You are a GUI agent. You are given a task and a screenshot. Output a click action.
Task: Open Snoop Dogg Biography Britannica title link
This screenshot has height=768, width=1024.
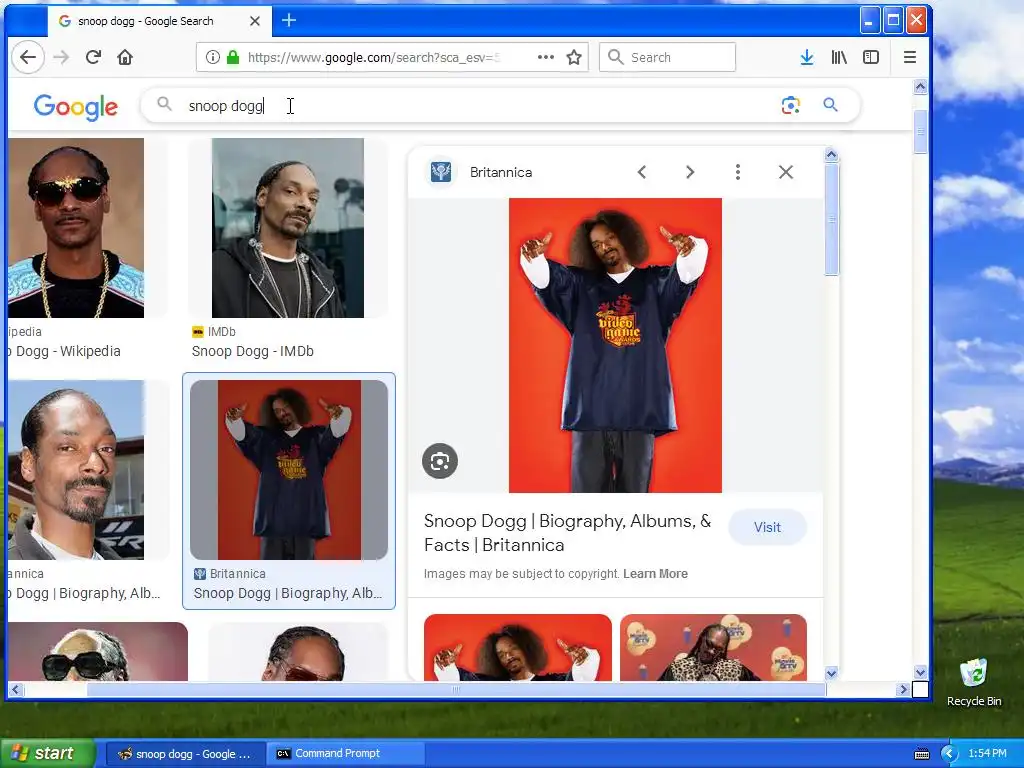click(x=568, y=533)
